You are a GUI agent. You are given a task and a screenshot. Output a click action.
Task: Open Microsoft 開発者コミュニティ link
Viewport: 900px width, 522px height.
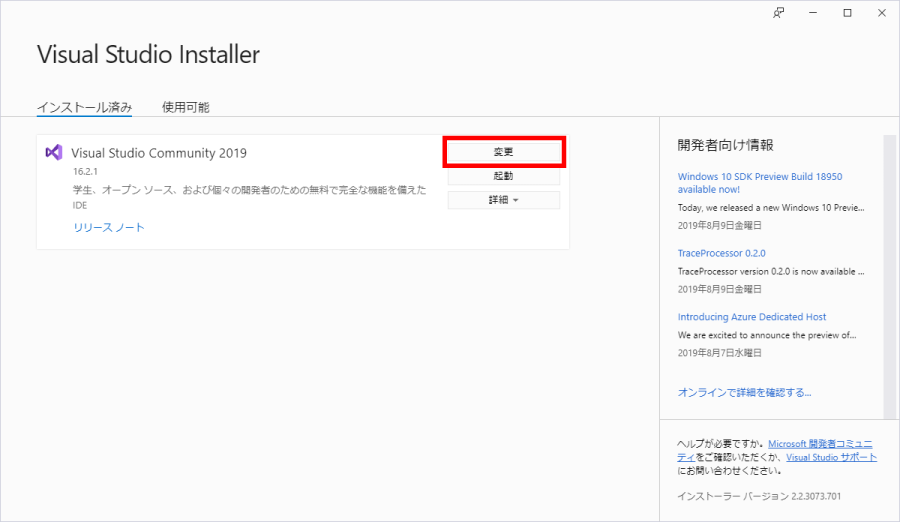tap(820, 444)
